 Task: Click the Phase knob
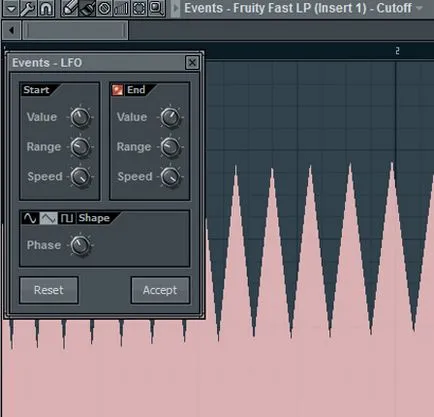point(80,245)
